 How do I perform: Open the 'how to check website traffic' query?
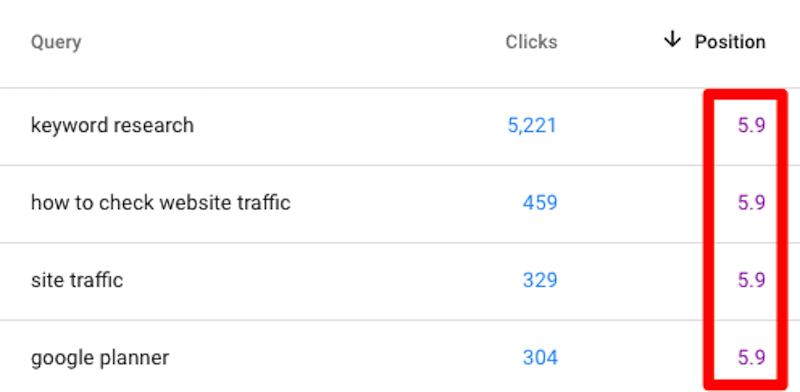(161, 203)
